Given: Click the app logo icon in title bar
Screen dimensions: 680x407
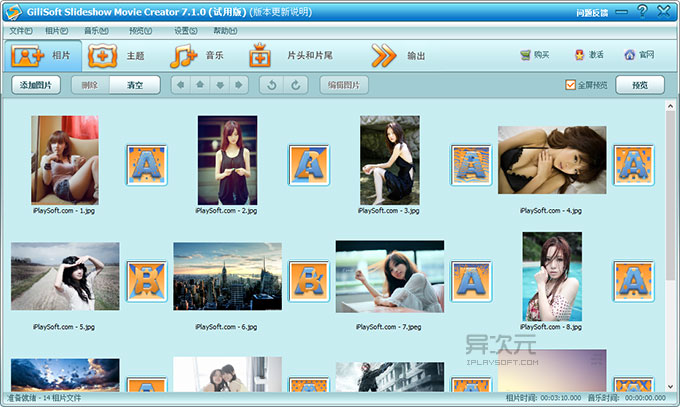Looking at the screenshot, I should coord(13,12).
